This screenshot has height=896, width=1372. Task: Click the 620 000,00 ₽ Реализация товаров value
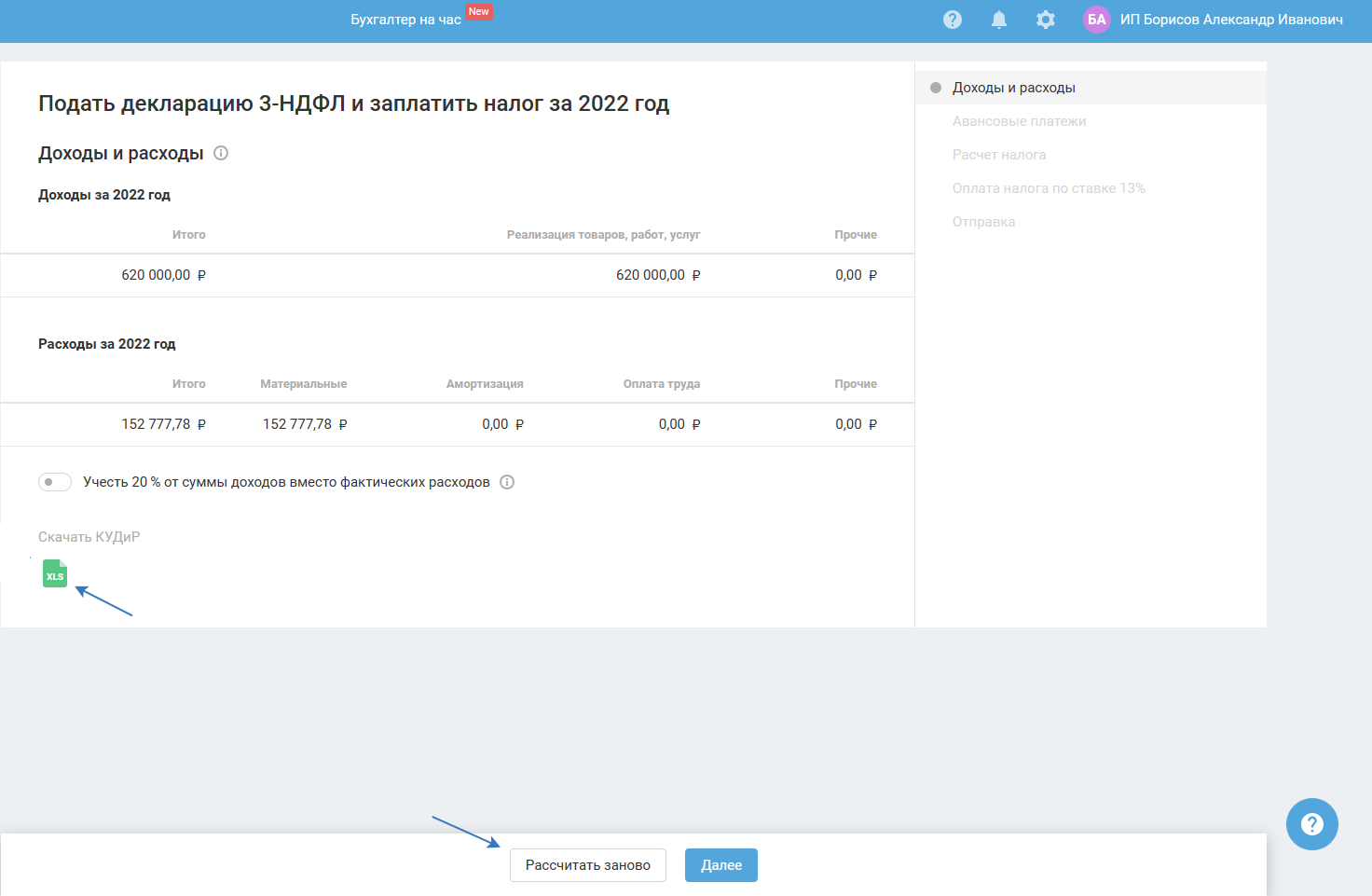658,275
